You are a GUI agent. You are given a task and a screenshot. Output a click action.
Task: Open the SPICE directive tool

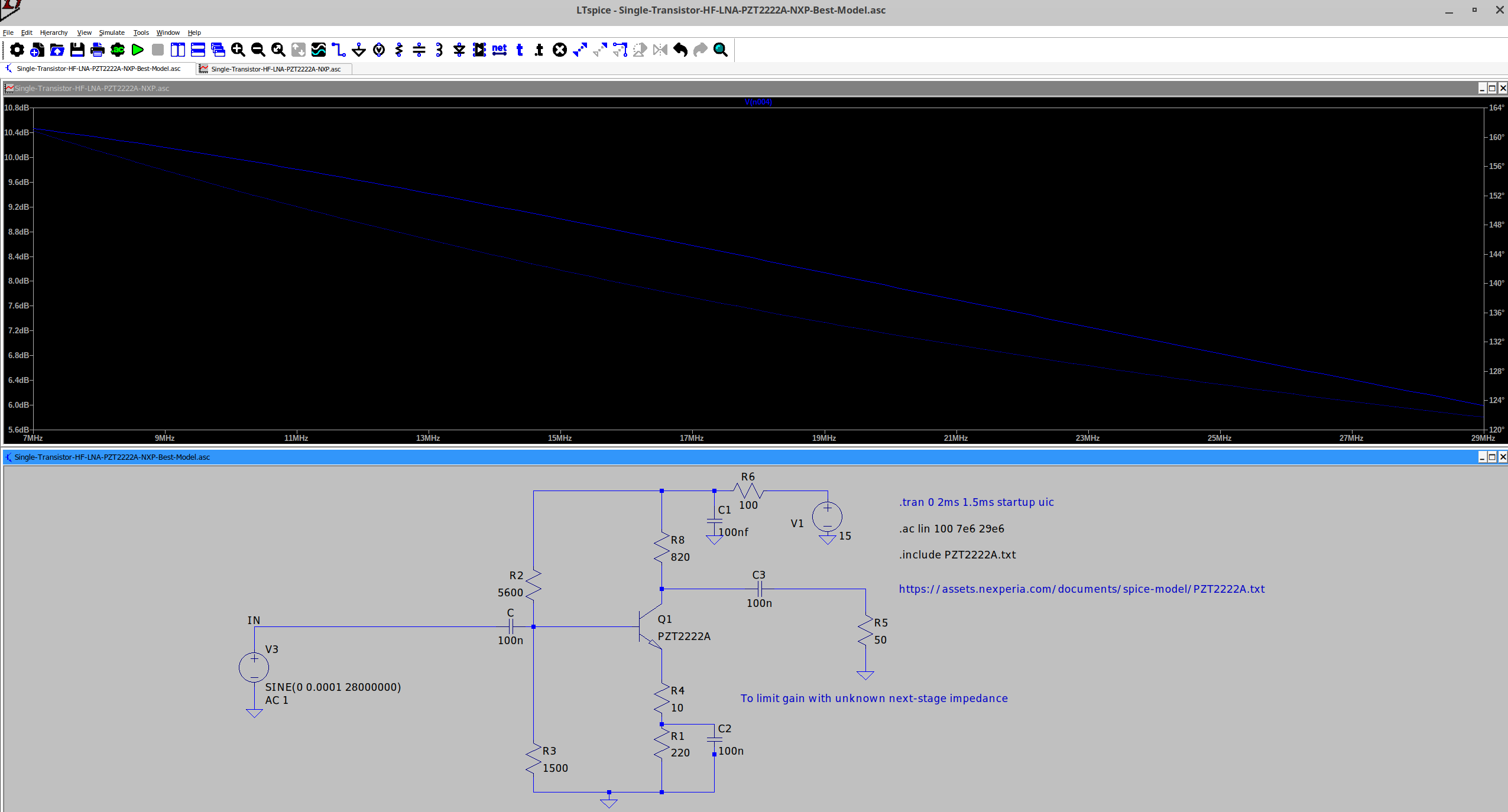coord(539,50)
